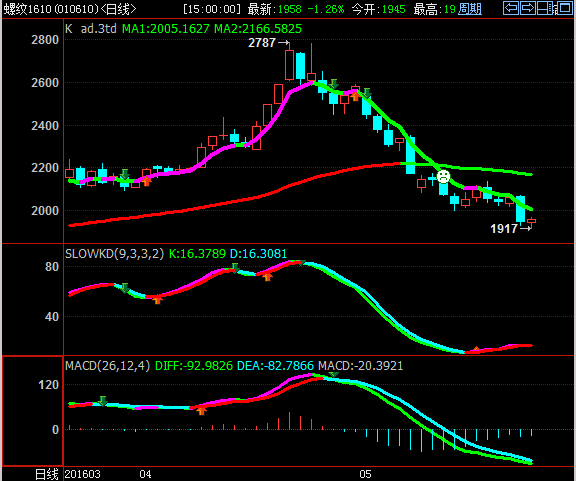Click the 2787 high price label

pyautogui.click(x=262, y=43)
